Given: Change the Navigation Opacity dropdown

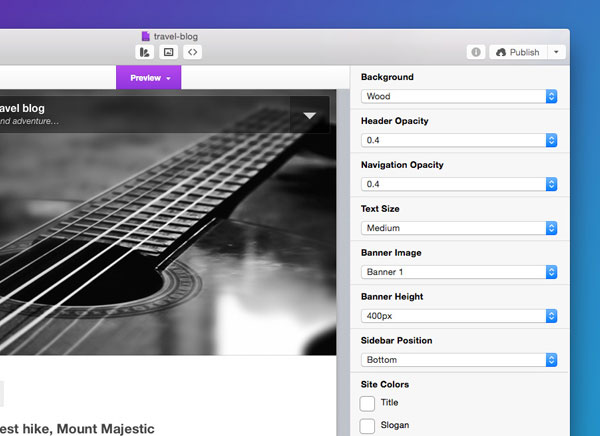Looking at the screenshot, I should coord(459,184).
